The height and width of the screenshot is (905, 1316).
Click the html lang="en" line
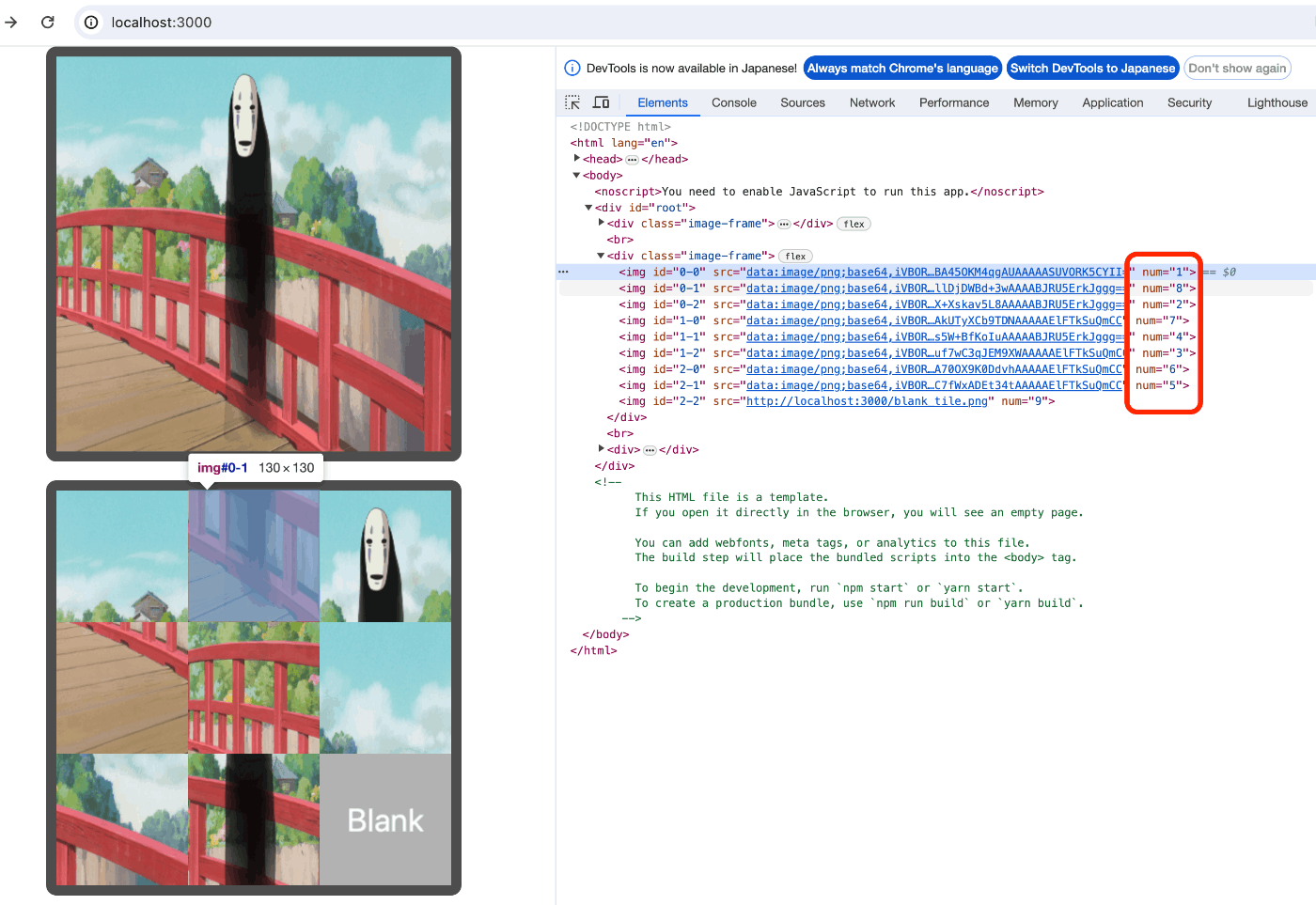click(623, 143)
